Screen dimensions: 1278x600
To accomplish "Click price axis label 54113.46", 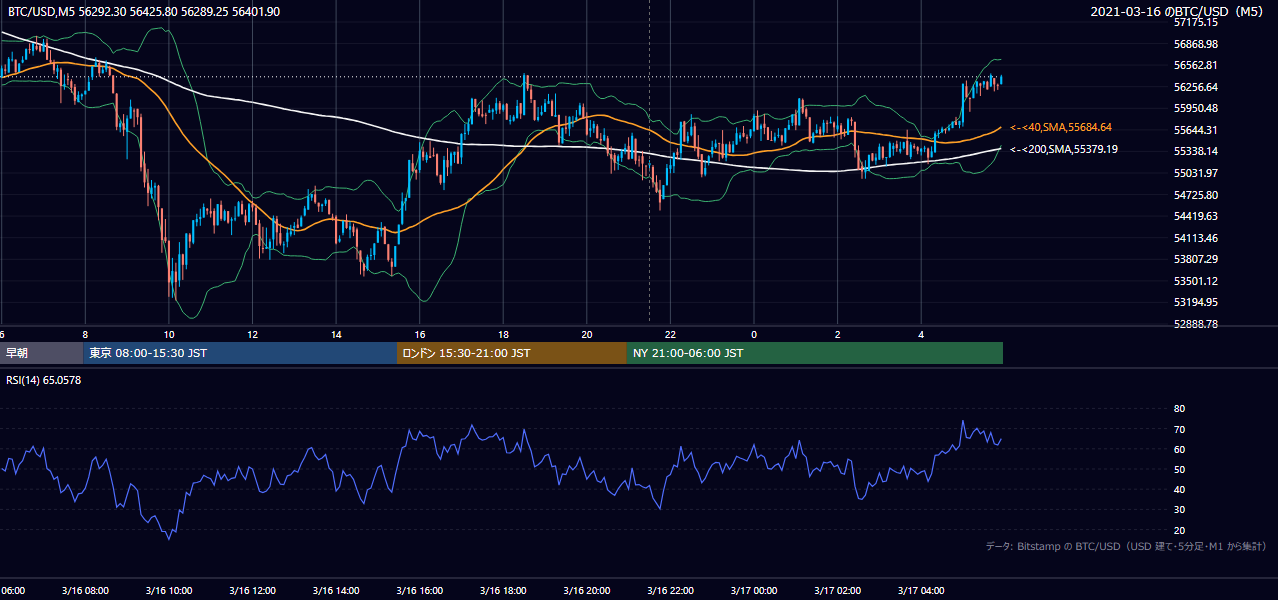I will (1195, 238).
